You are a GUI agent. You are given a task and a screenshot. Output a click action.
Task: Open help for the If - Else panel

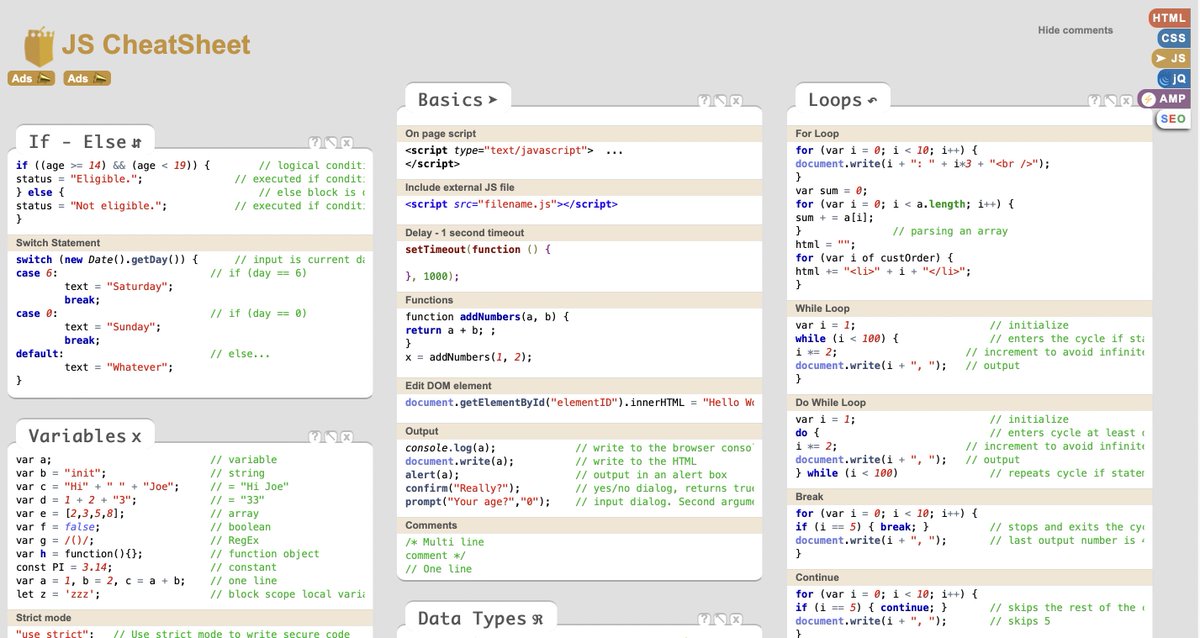tap(315, 143)
